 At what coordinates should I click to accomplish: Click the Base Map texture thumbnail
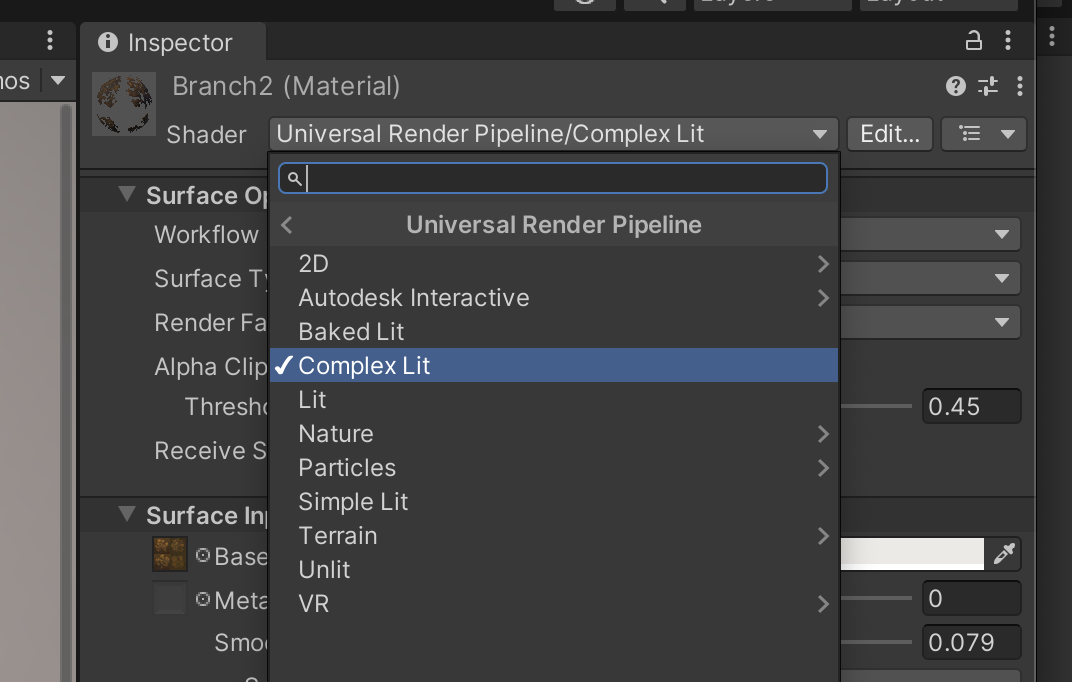click(x=169, y=554)
